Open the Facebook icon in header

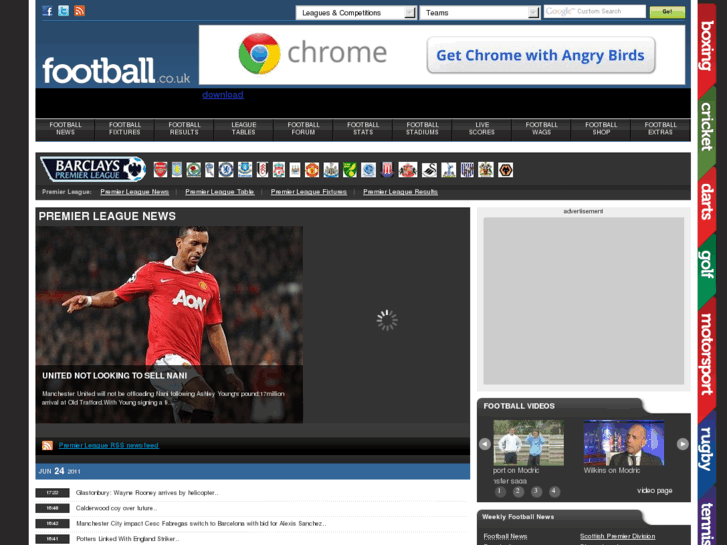coord(47,11)
